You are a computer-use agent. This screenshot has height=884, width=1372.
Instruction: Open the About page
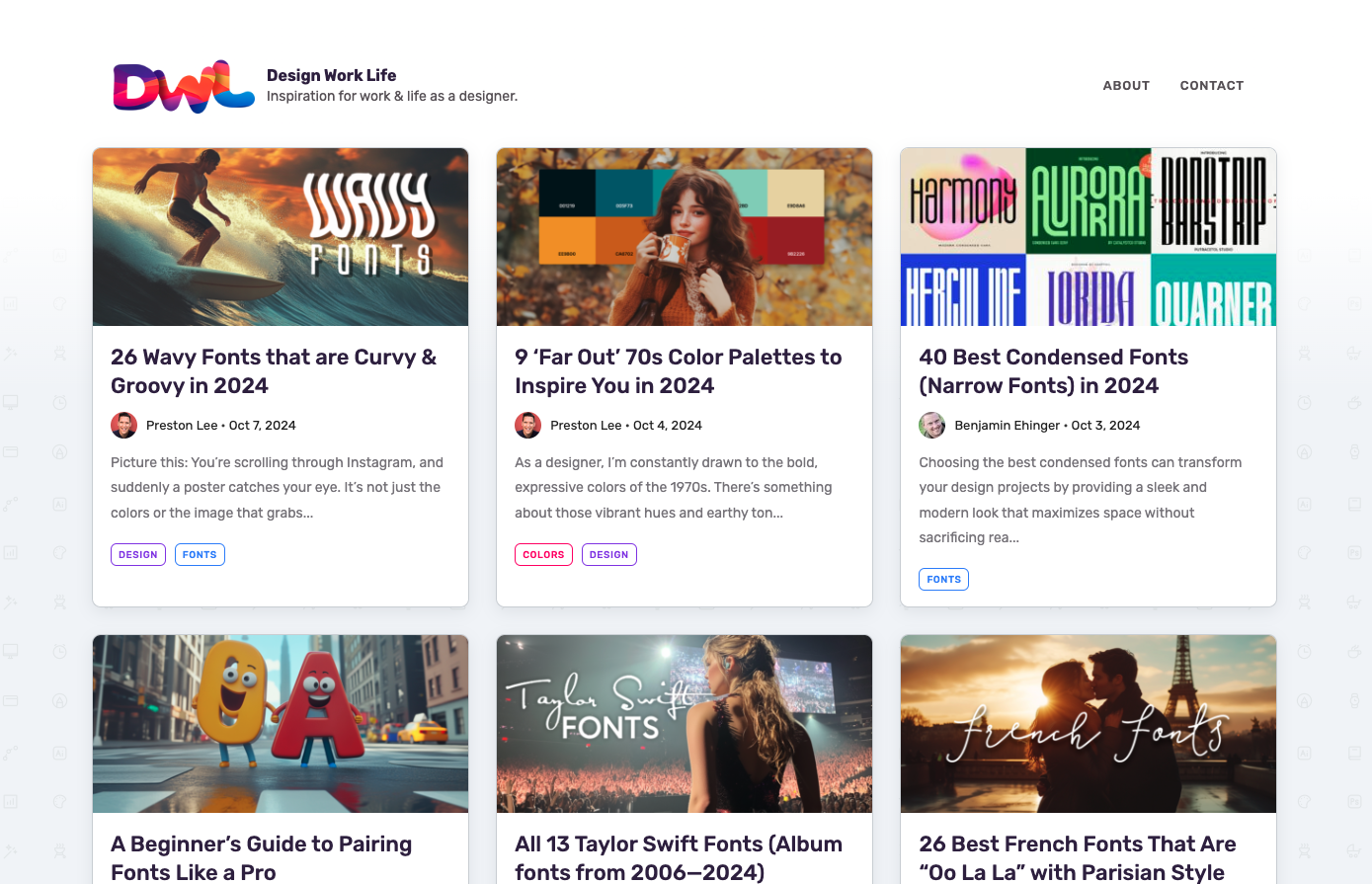coord(1126,86)
